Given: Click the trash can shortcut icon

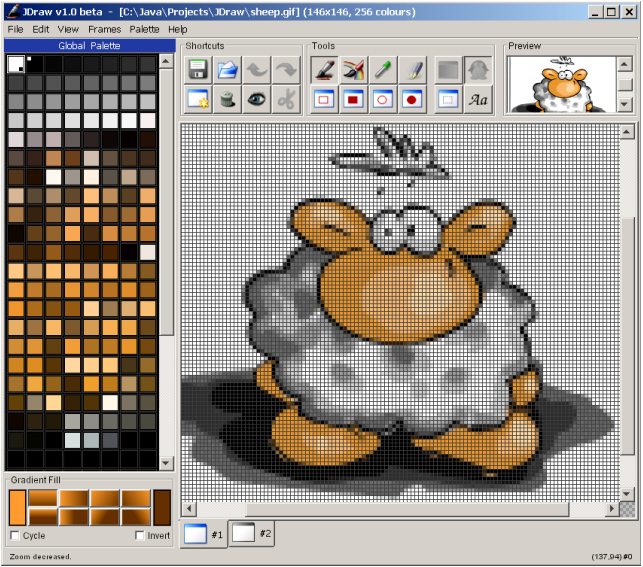Looking at the screenshot, I should [x=227, y=99].
